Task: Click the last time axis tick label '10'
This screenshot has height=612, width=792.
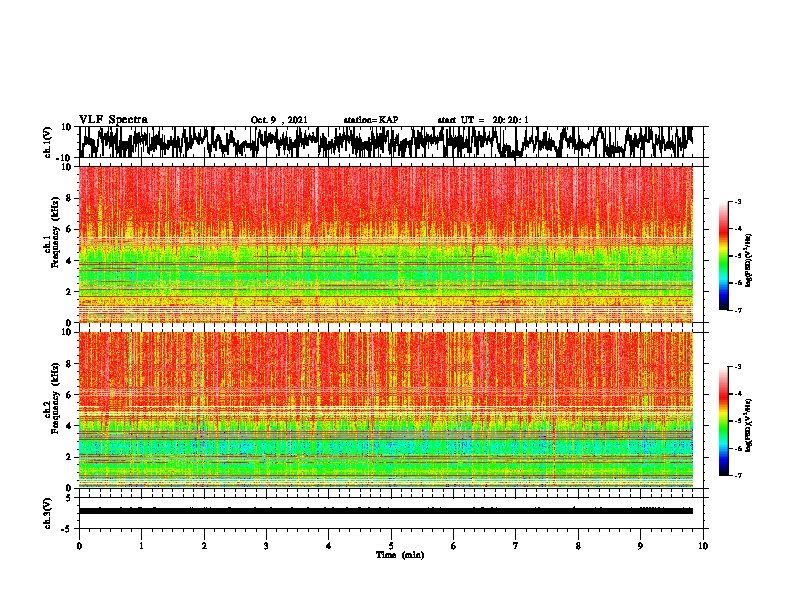Action: (x=703, y=546)
